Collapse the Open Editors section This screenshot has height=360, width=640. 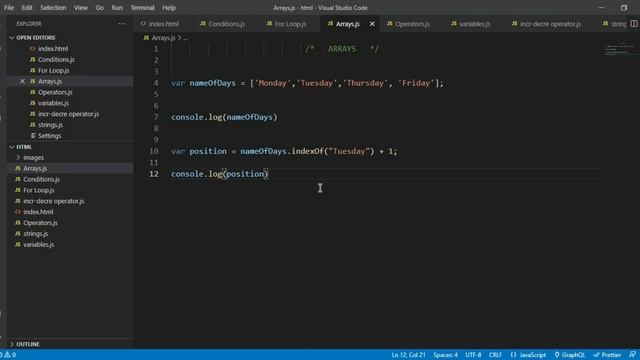click(11, 38)
